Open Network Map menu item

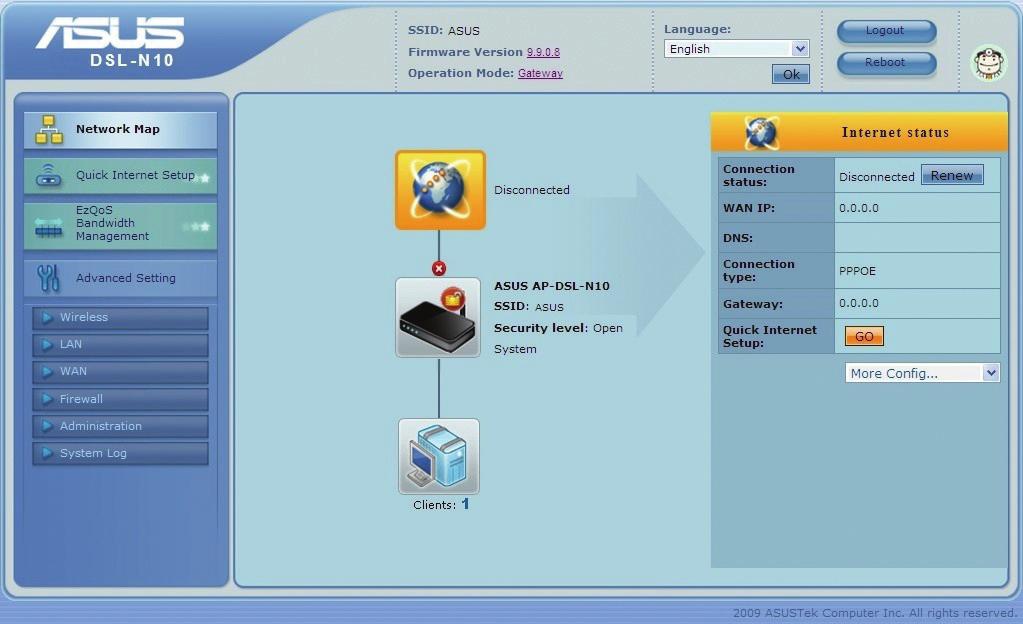pos(120,130)
